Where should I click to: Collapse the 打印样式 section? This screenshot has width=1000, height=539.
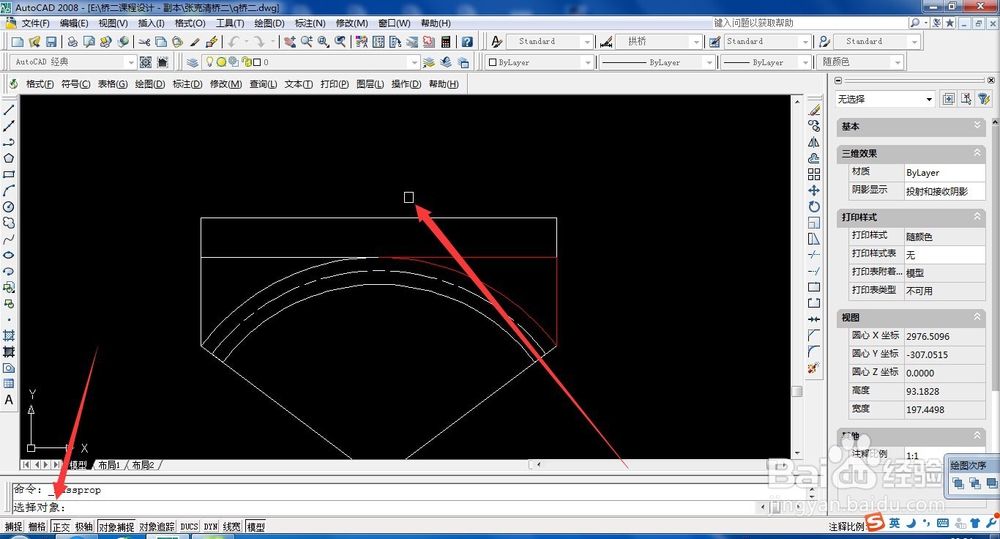[977, 217]
